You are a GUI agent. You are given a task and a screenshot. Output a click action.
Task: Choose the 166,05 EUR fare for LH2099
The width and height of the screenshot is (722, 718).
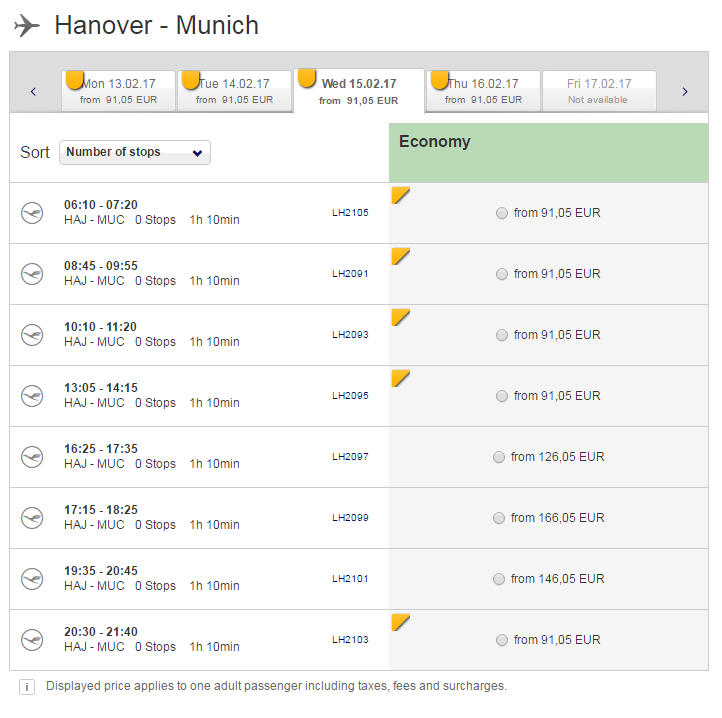(x=499, y=518)
